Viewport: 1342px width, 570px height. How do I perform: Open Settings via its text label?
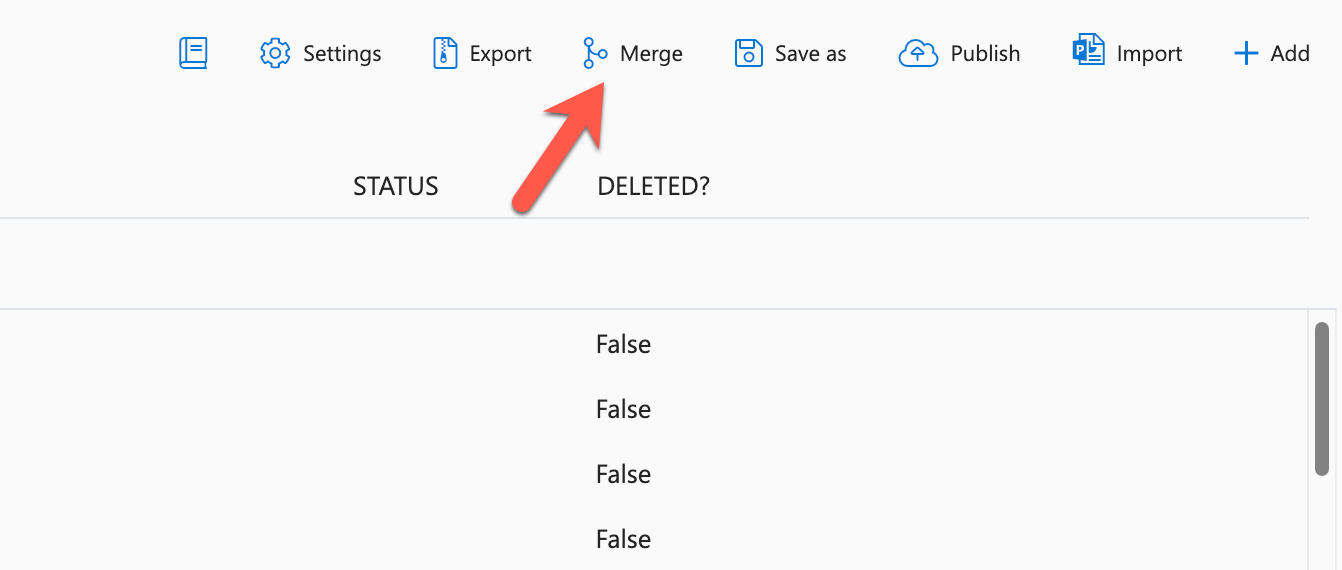342,54
